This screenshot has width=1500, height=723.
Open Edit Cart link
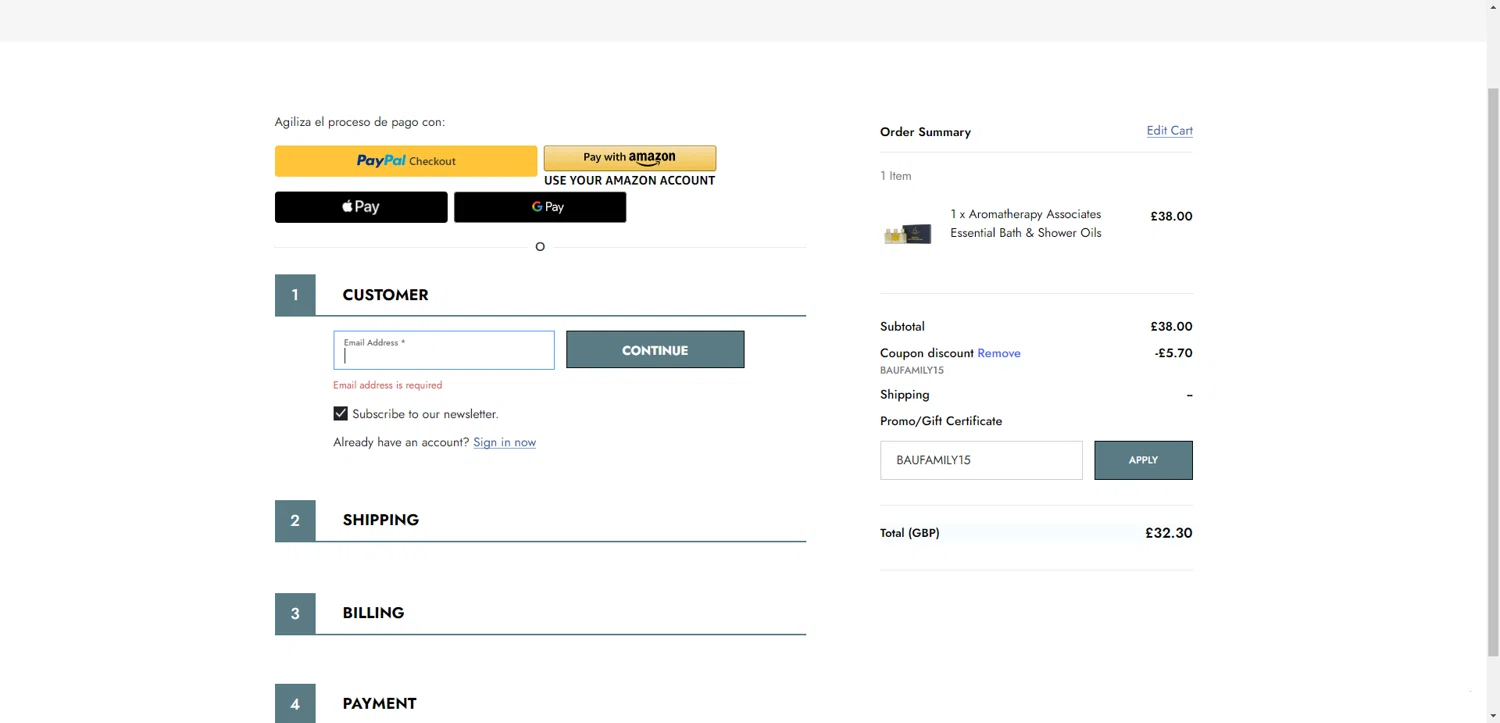pyautogui.click(x=1169, y=131)
